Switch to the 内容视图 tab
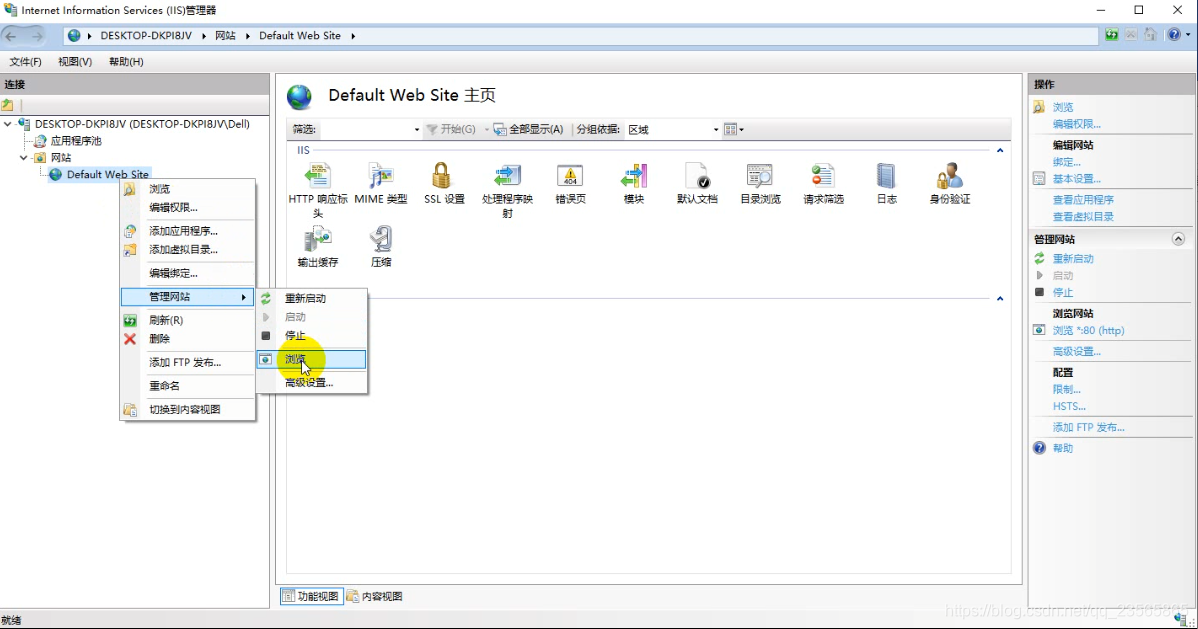Viewport: 1198px width, 629px height. pyautogui.click(x=375, y=596)
